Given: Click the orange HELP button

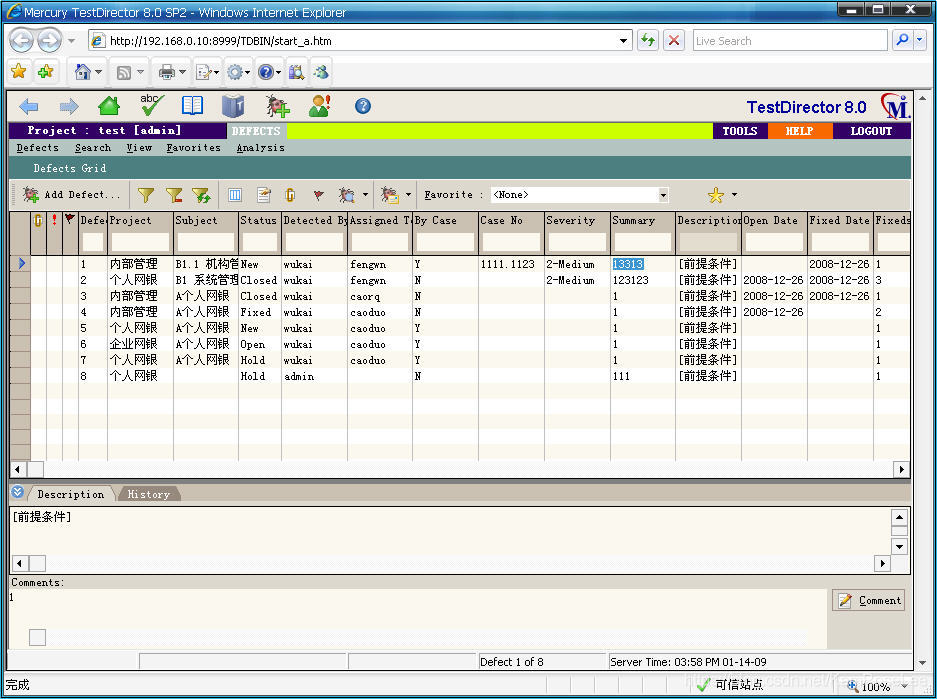Looking at the screenshot, I should pyautogui.click(x=800, y=131).
